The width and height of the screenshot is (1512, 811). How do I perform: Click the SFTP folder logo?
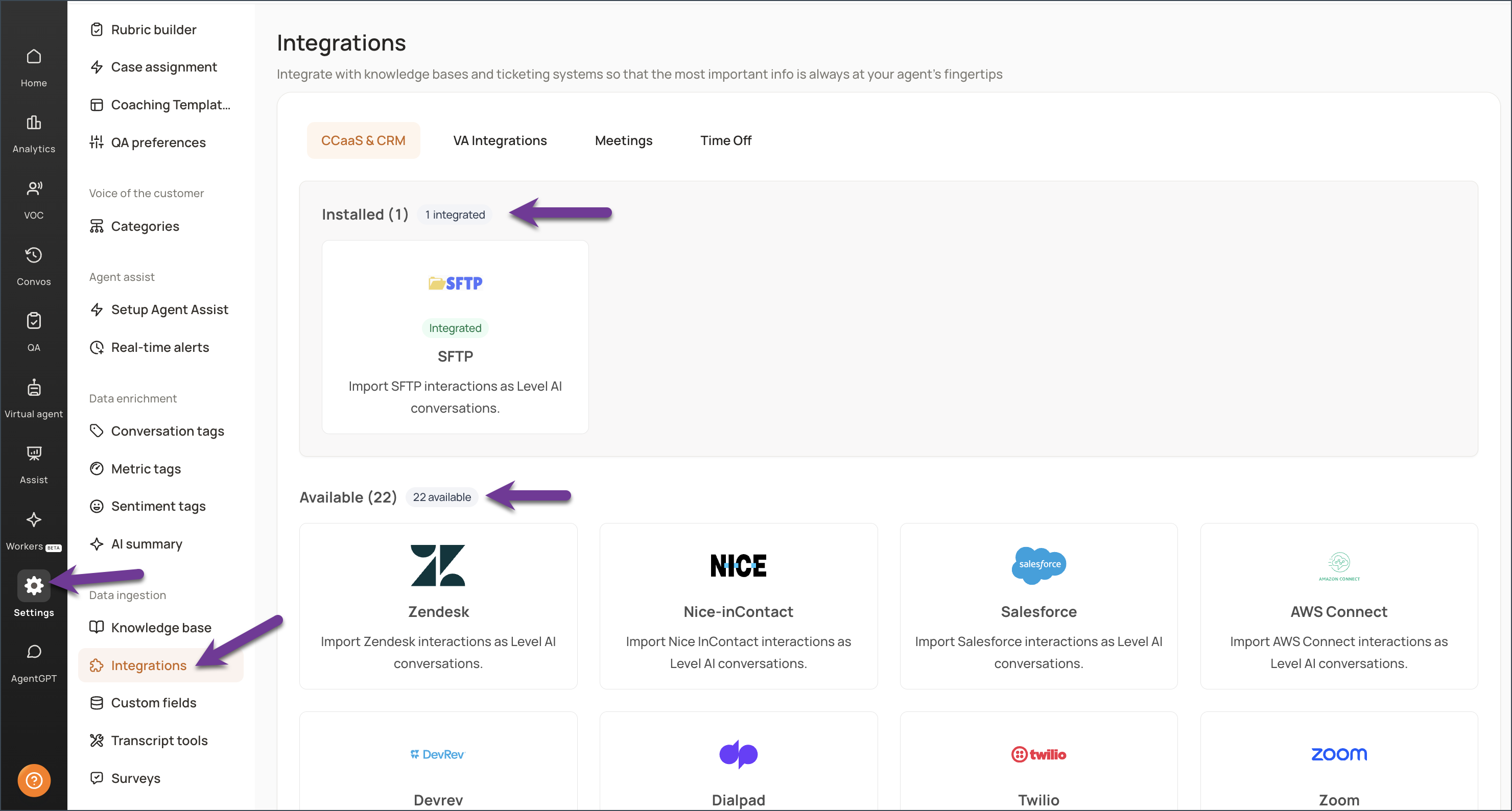point(455,283)
